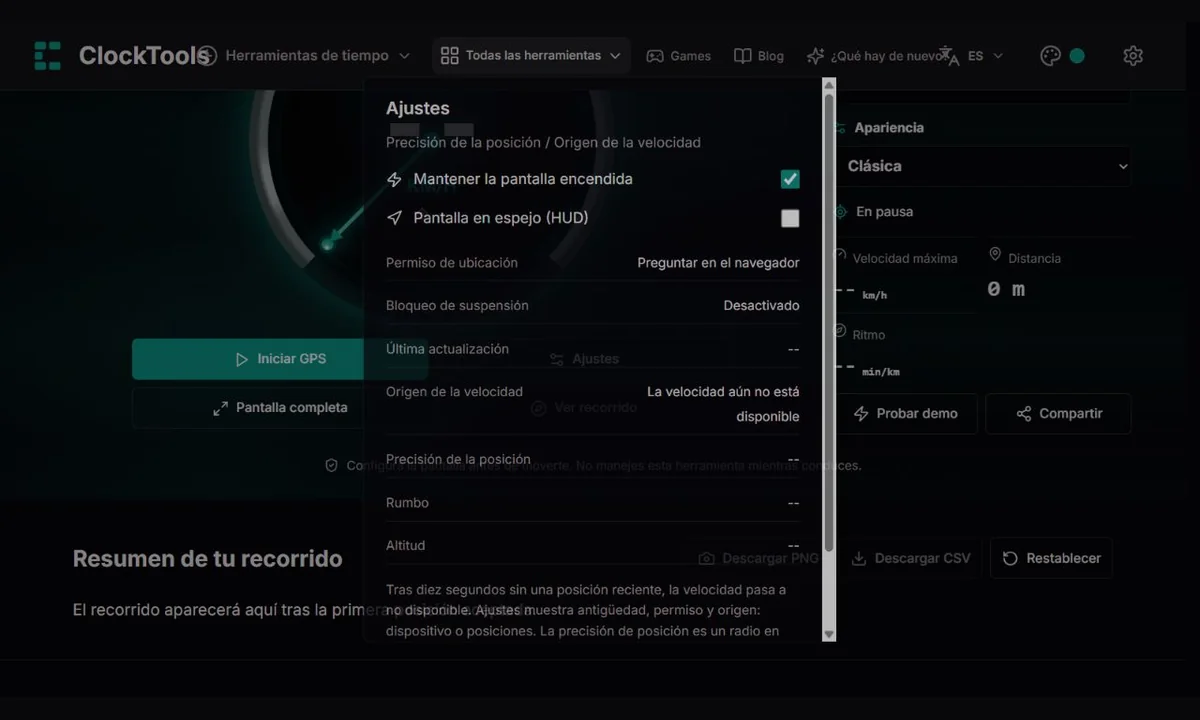Open the Clásica appearance dropdown
Image resolution: width=1200 pixels, height=720 pixels.
point(985,166)
